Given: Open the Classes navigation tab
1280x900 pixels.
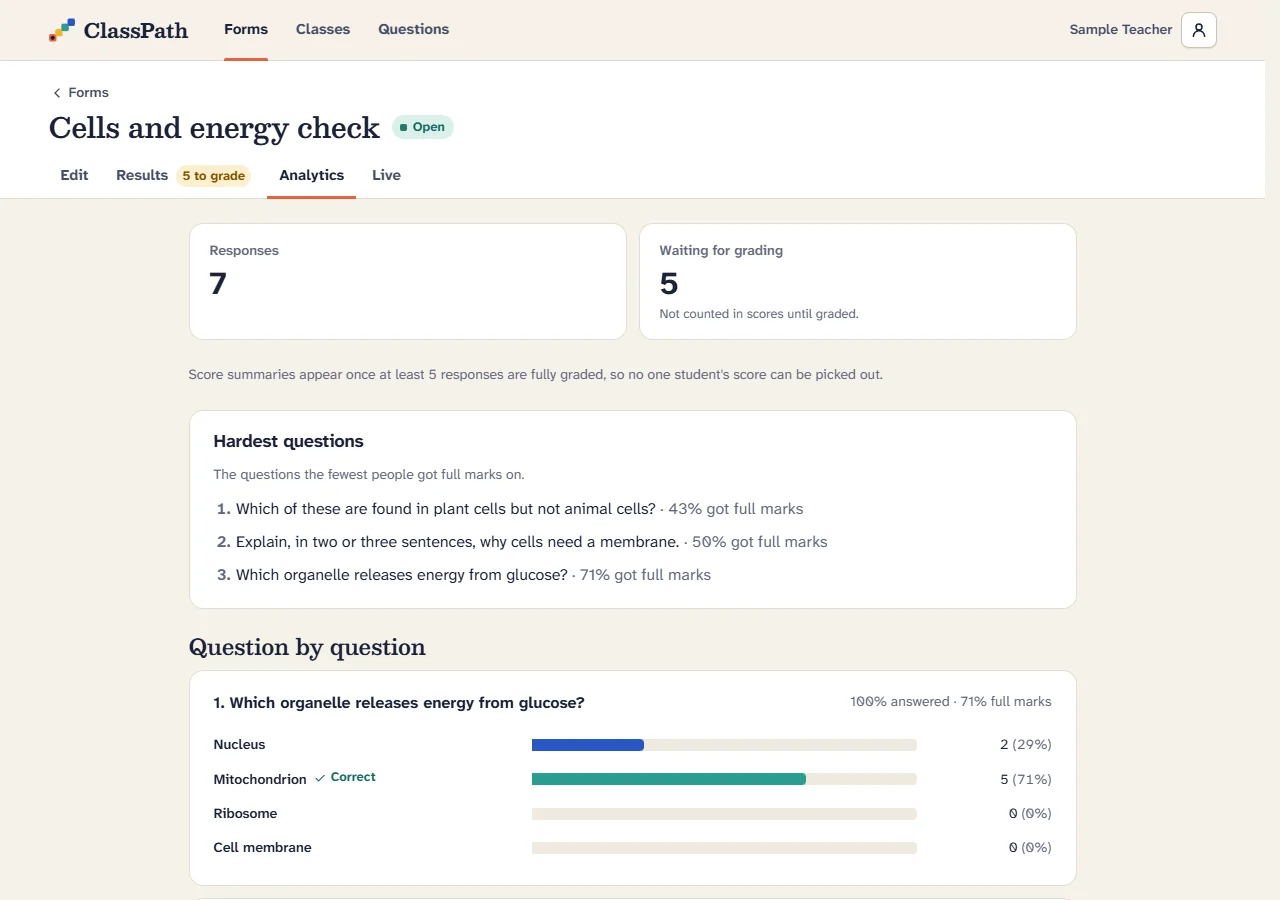Looking at the screenshot, I should tap(323, 29).
